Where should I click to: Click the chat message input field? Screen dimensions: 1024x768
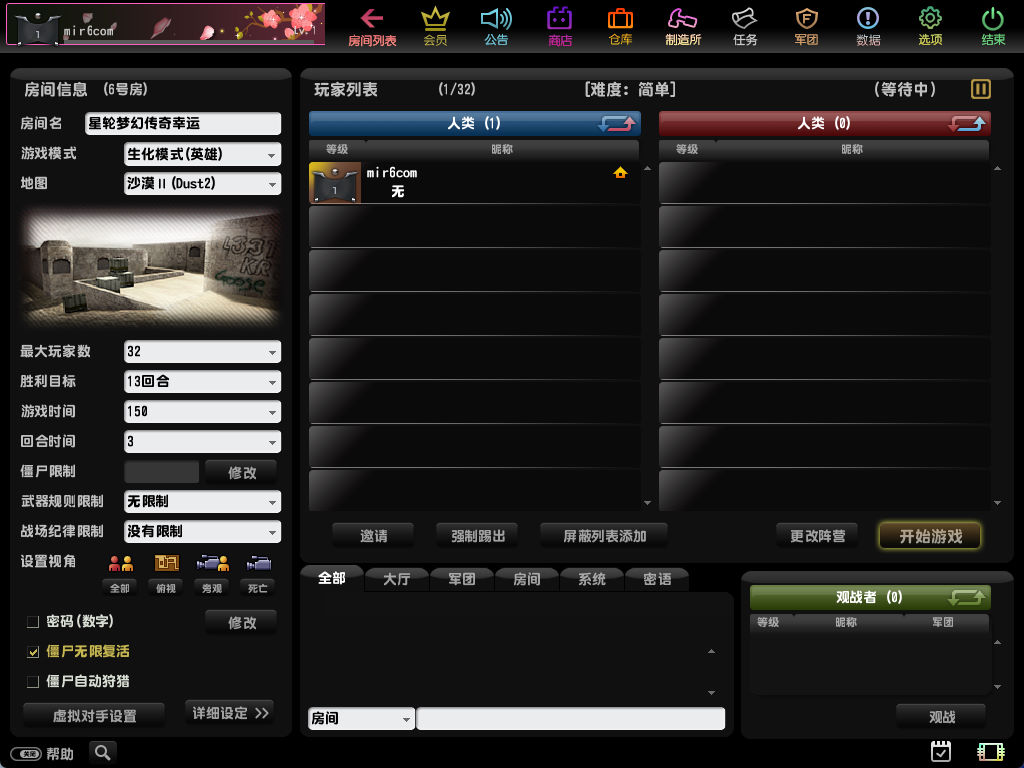pos(570,719)
